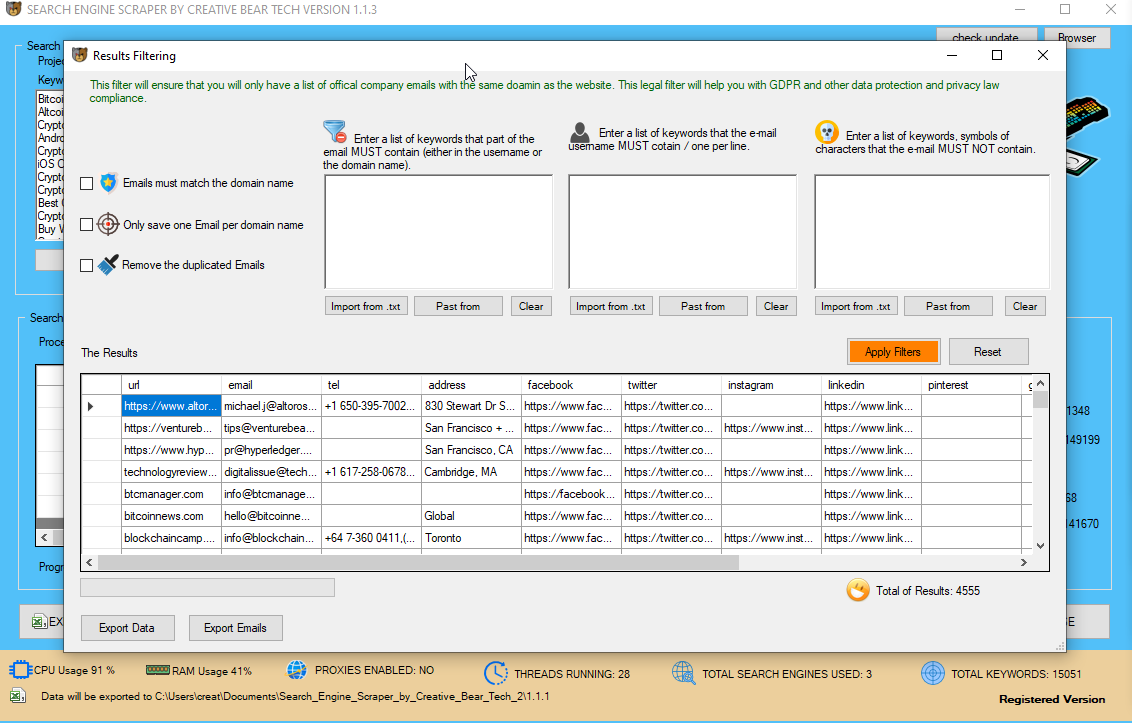This screenshot has height=723, width=1132.
Task: Click the shield icon beside domain name option
Action: pos(108,183)
